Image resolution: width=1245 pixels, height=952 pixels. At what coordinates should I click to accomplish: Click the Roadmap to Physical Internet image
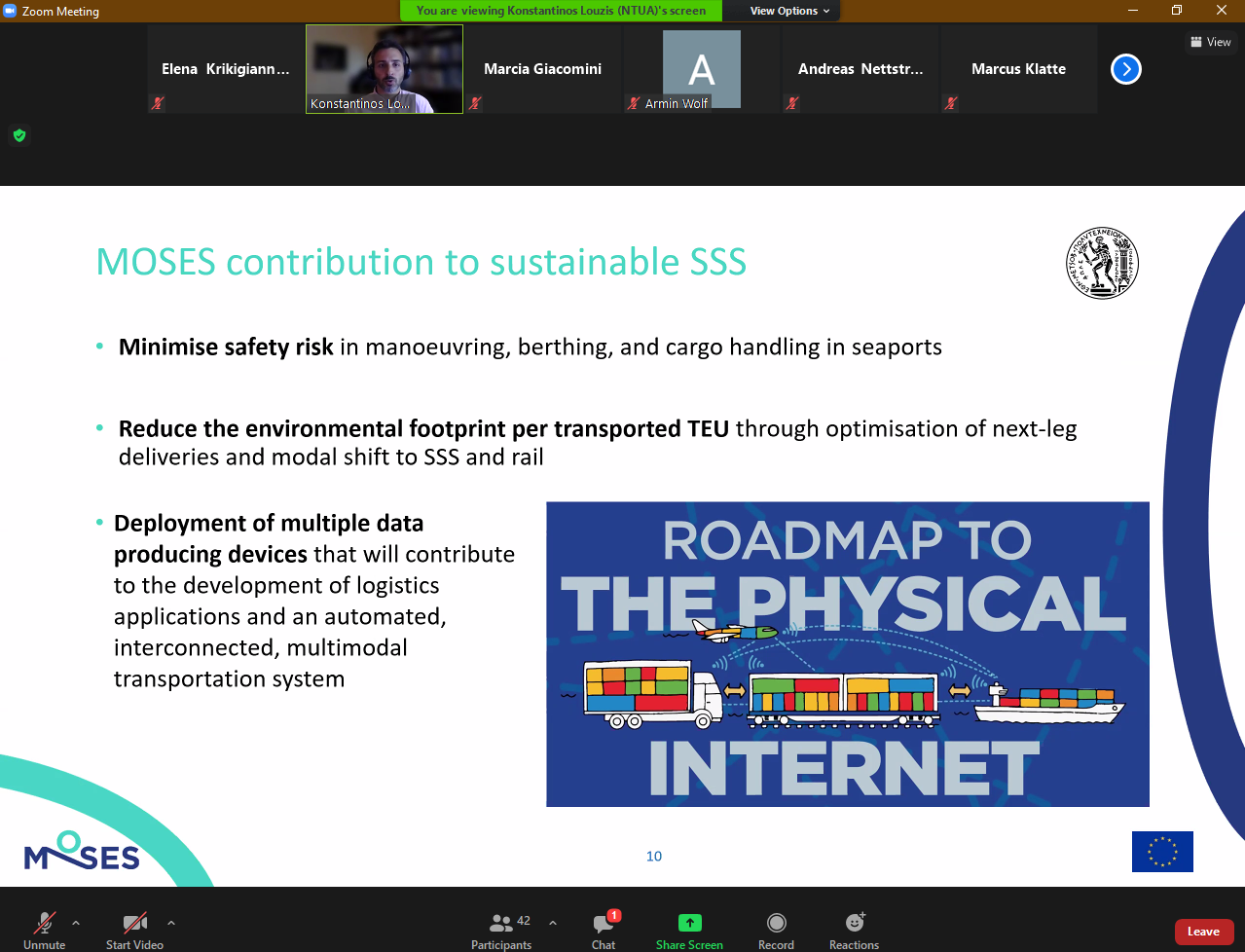[848, 654]
